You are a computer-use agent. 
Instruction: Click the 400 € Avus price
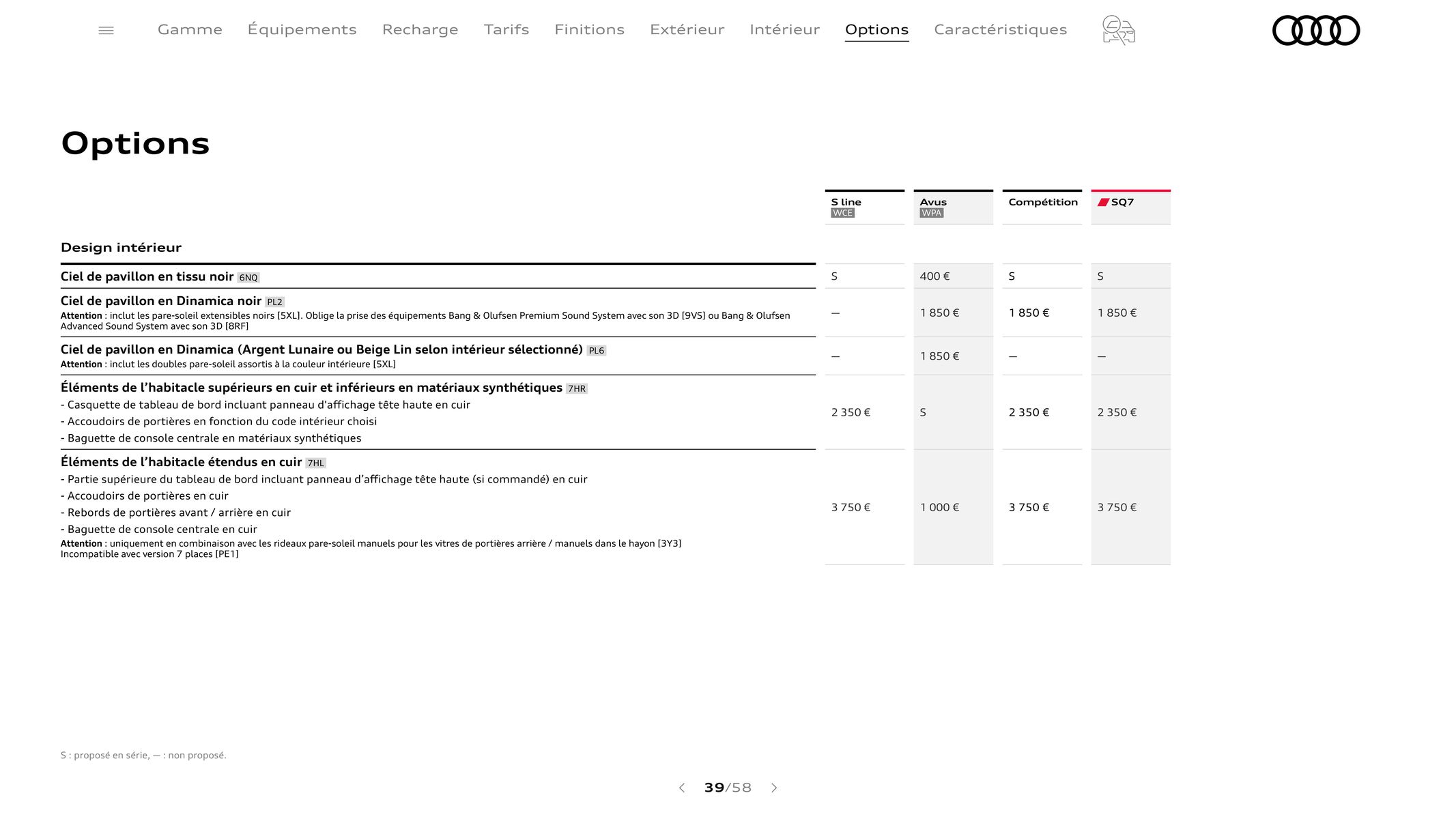pos(934,276)
